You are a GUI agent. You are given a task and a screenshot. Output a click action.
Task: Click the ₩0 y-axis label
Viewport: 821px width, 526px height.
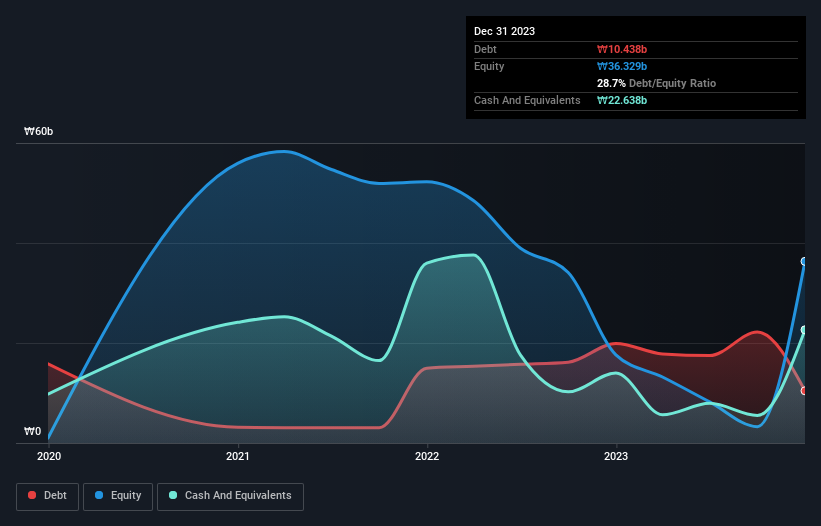(x=32, y=431)
